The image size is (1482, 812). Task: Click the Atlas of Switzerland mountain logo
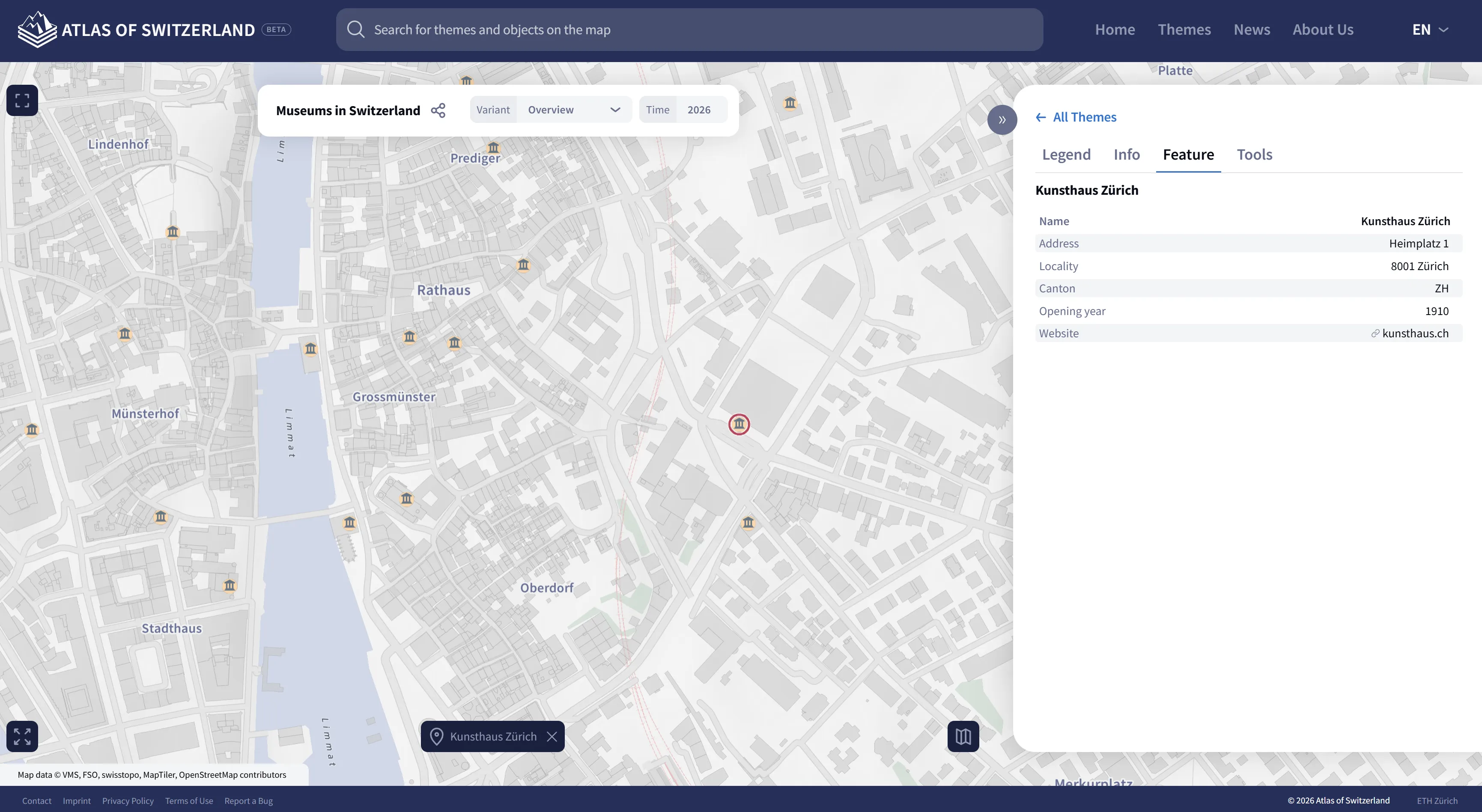tap(37, 30)
